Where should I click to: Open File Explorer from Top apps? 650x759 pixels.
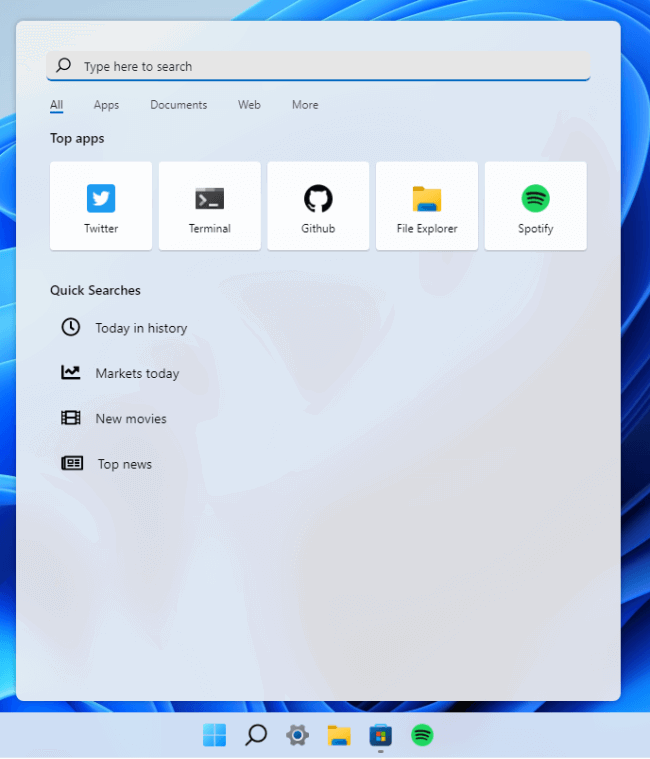coord(427,206)
